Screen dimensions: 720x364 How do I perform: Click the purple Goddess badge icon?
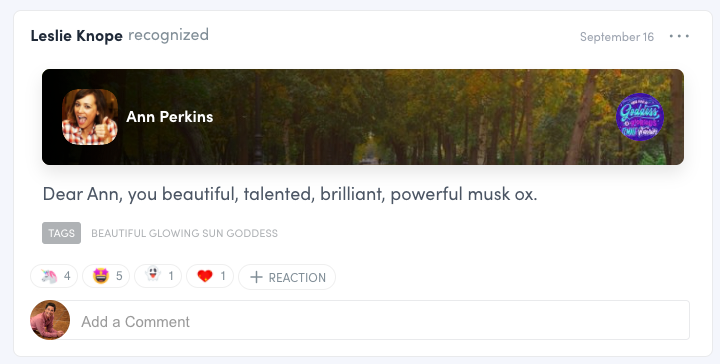[x=640, y=117]
